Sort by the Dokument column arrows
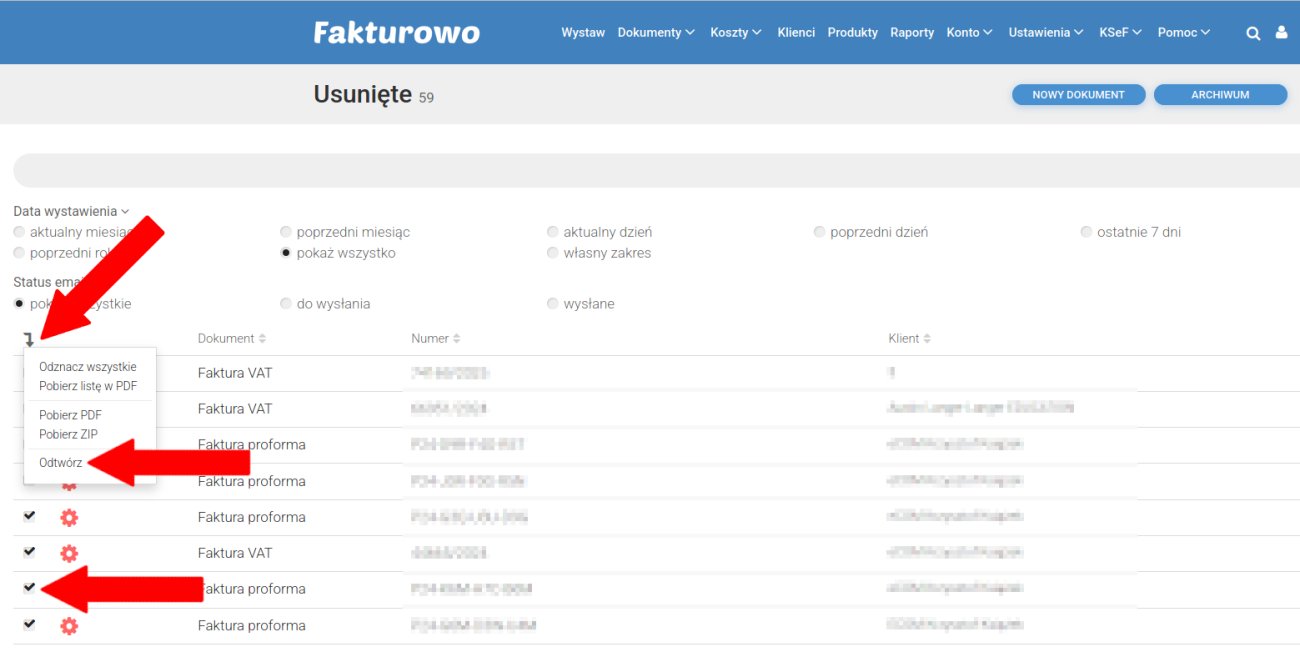The width and height of the screenshot is (1300, 652). (263, 339)
